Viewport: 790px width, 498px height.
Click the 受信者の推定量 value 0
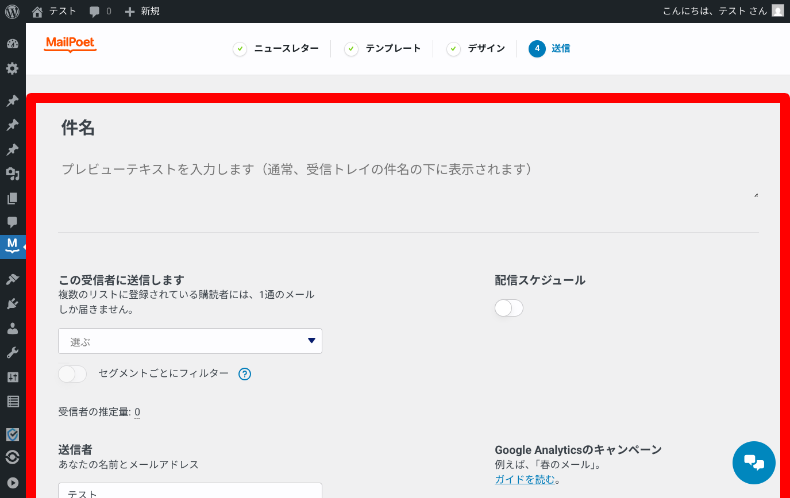137,412
